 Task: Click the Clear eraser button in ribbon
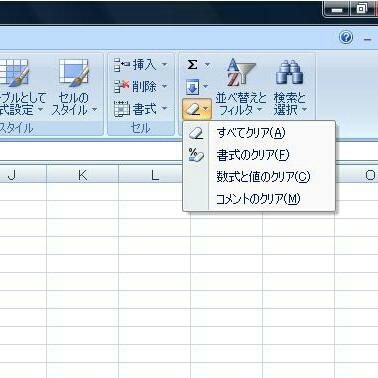point(197,109)
